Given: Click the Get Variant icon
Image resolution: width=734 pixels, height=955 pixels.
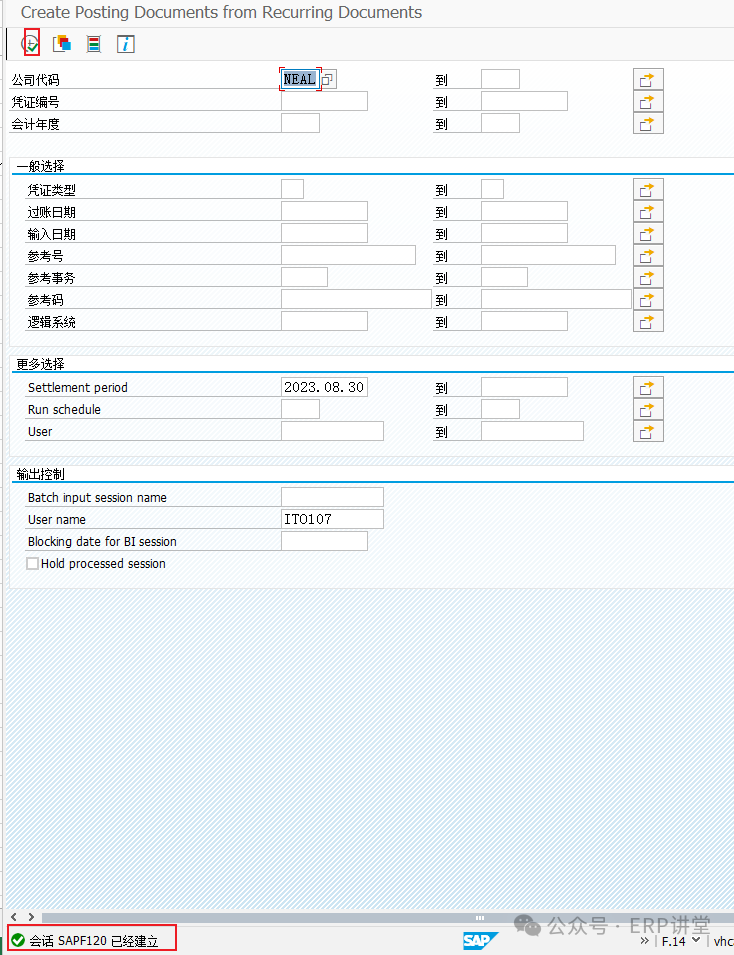Looking at the screenshot, I should tap(62, 43).
